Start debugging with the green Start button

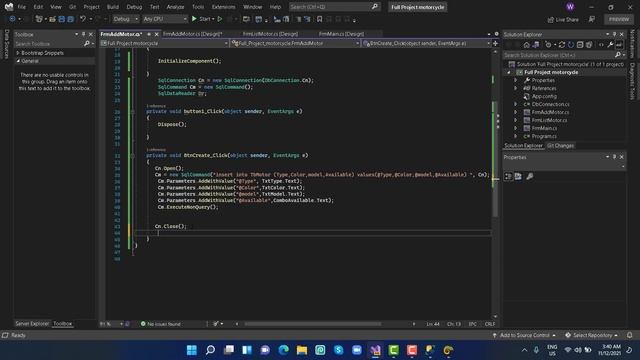click(203, 19)
